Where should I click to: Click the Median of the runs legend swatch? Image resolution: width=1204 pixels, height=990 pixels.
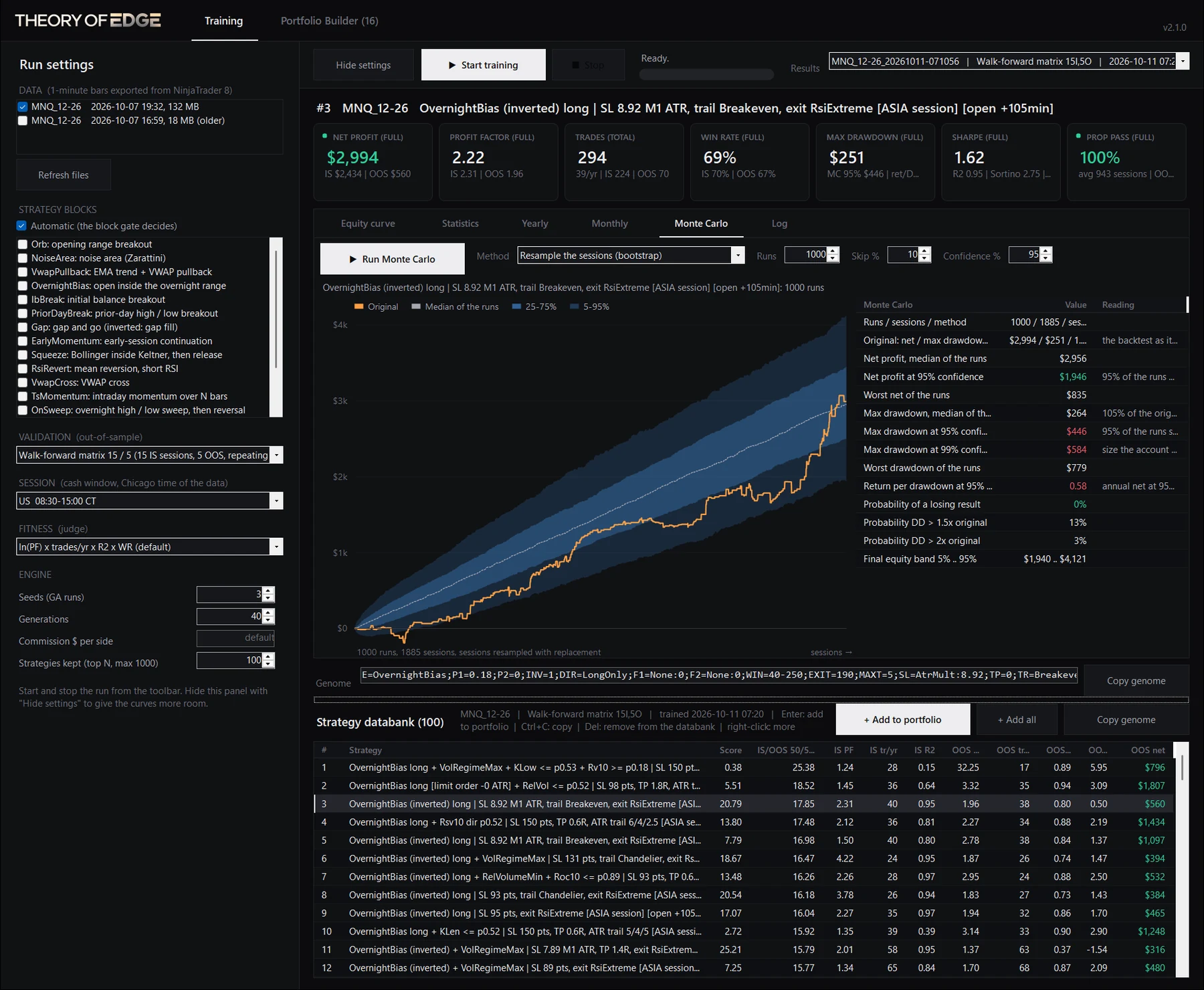click(416, 306)
